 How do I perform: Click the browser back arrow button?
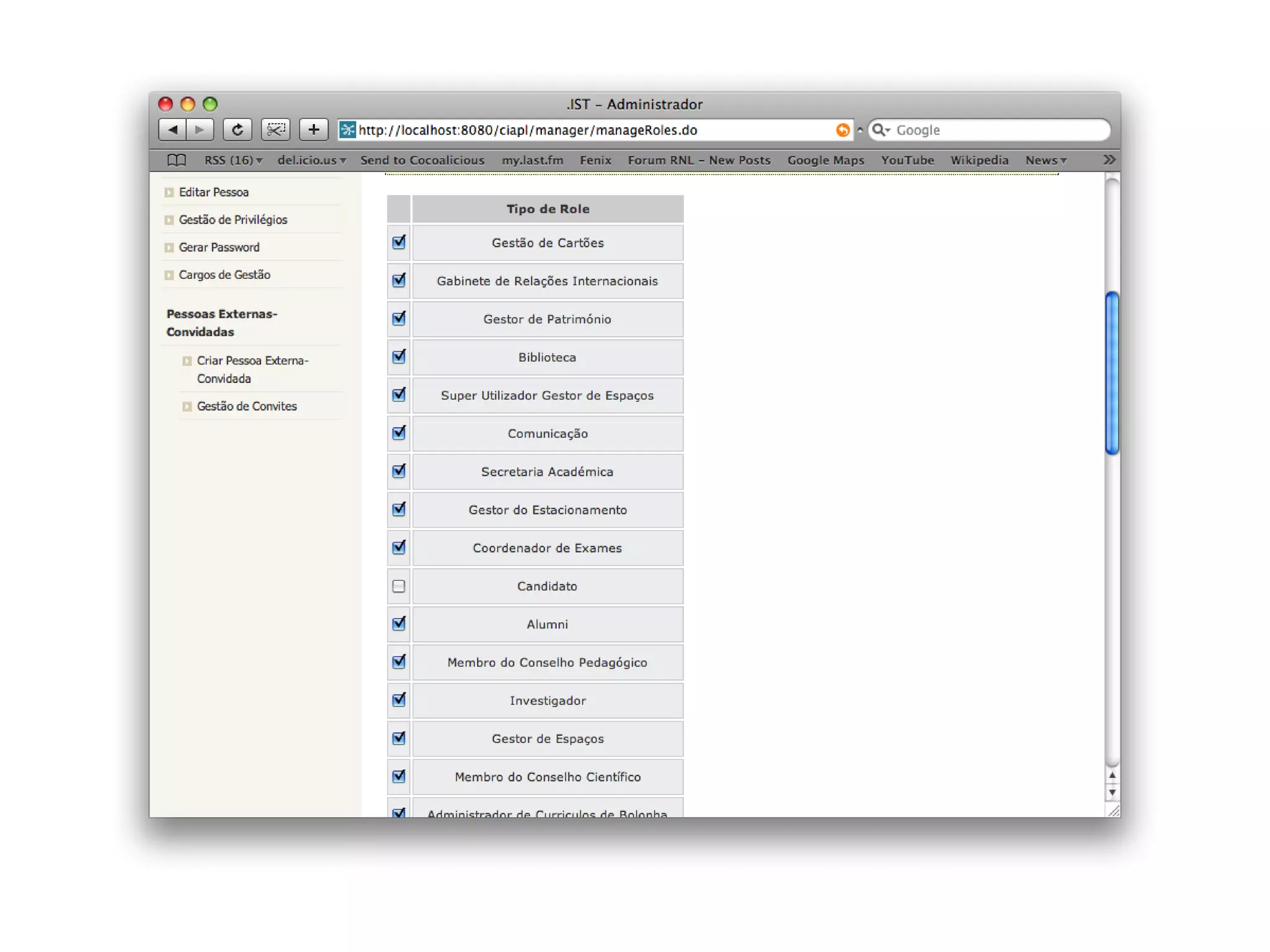click(x=173, y=130)
